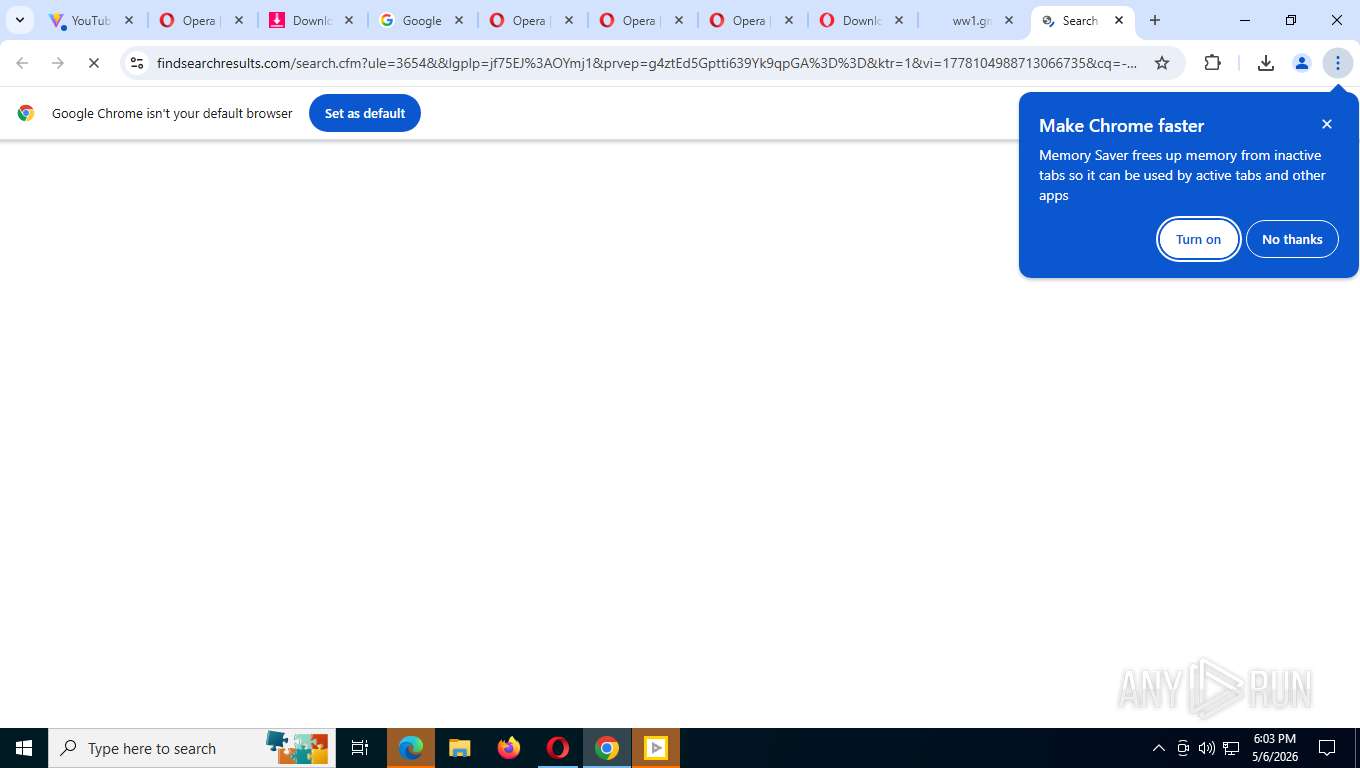Open Firefox from taskbar
This screenshot has height=768, width=1360.
[509, 748]
